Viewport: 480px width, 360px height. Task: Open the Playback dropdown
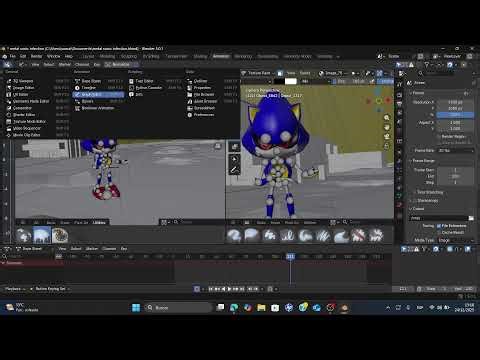15,289
